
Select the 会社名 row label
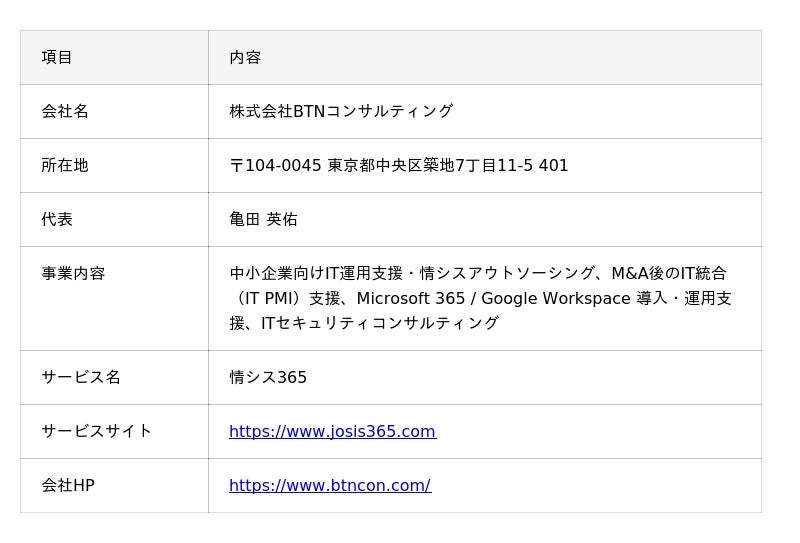pos(65,112)
